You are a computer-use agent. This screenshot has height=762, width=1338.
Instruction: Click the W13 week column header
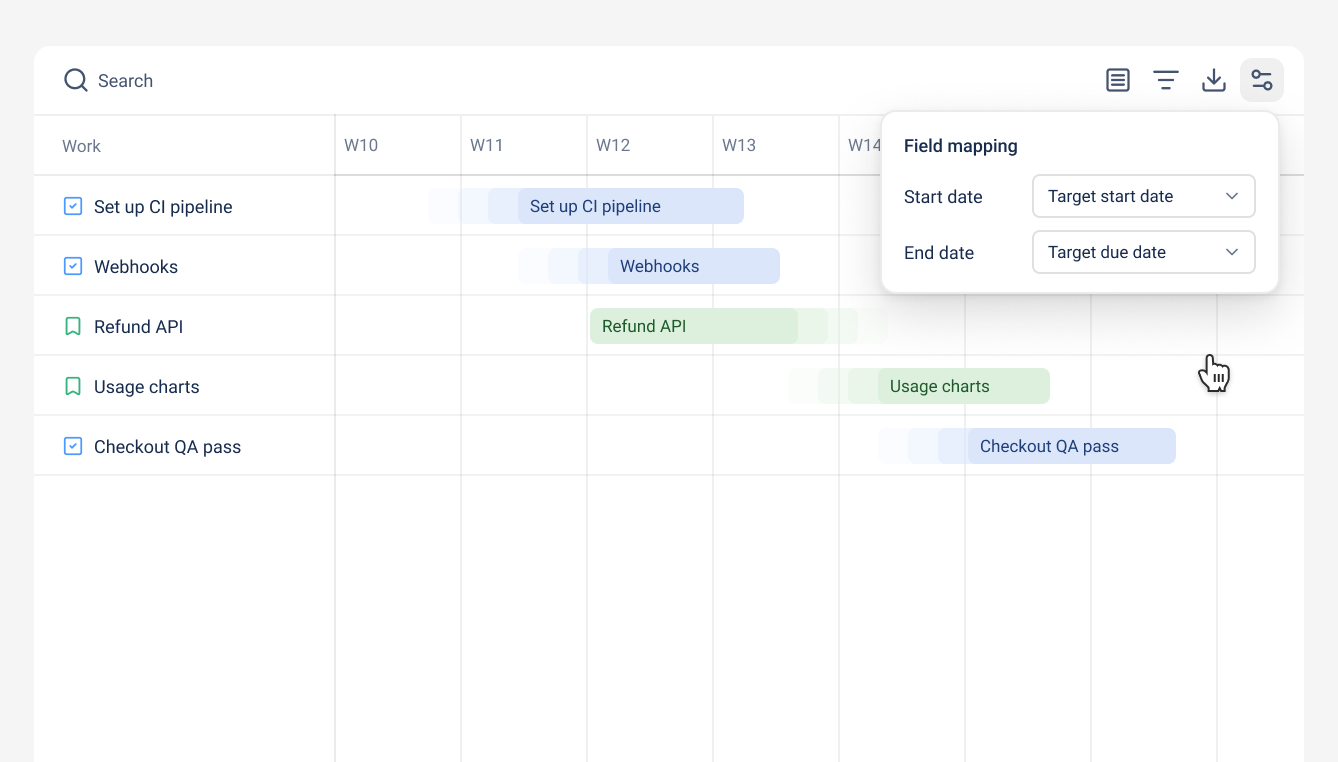point(739,145)
